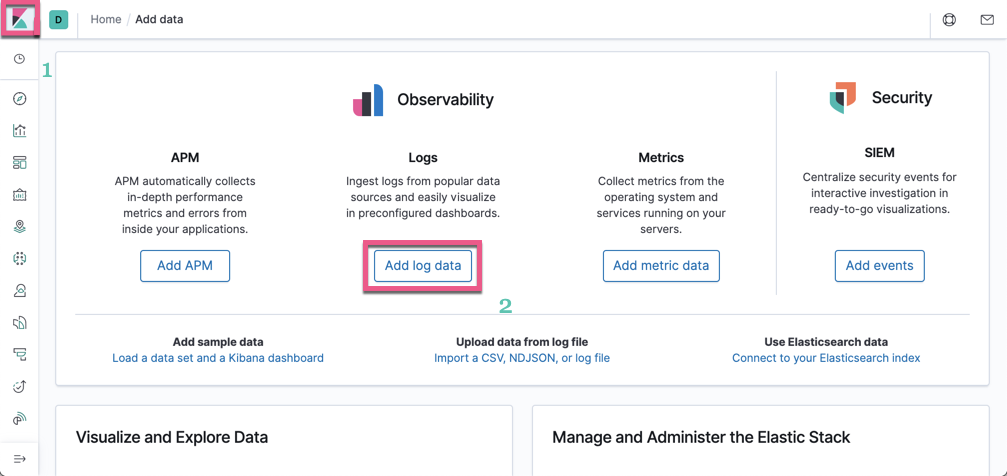Viewport: 1007px width, 476px height.
Task: Click the Add data breadcrumb
Action: click(x=159, y=19)
